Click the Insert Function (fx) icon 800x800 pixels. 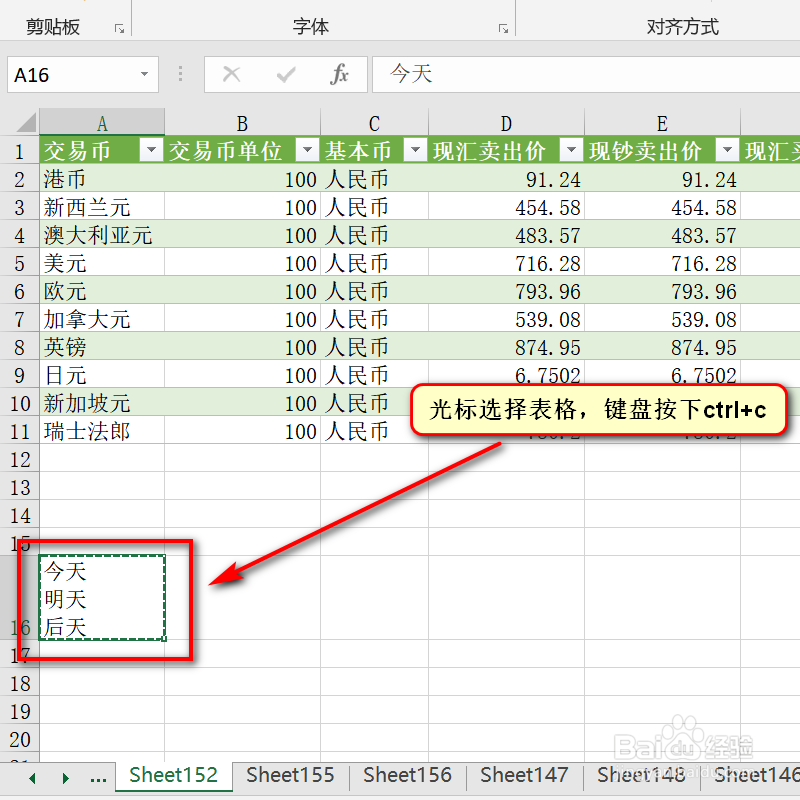[338, 74]
